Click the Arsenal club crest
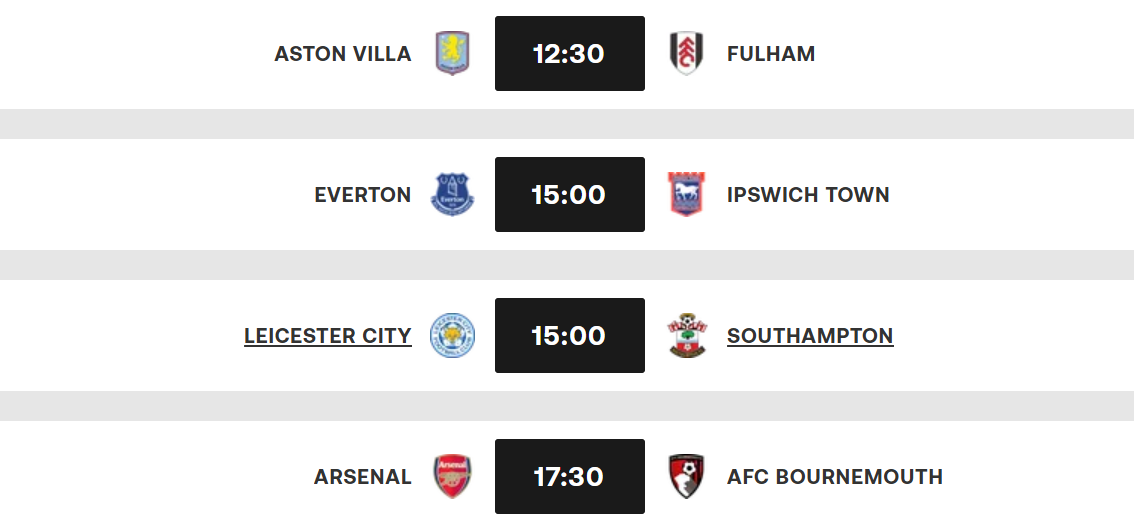The image size is (1134, 525). click(452, 477)
